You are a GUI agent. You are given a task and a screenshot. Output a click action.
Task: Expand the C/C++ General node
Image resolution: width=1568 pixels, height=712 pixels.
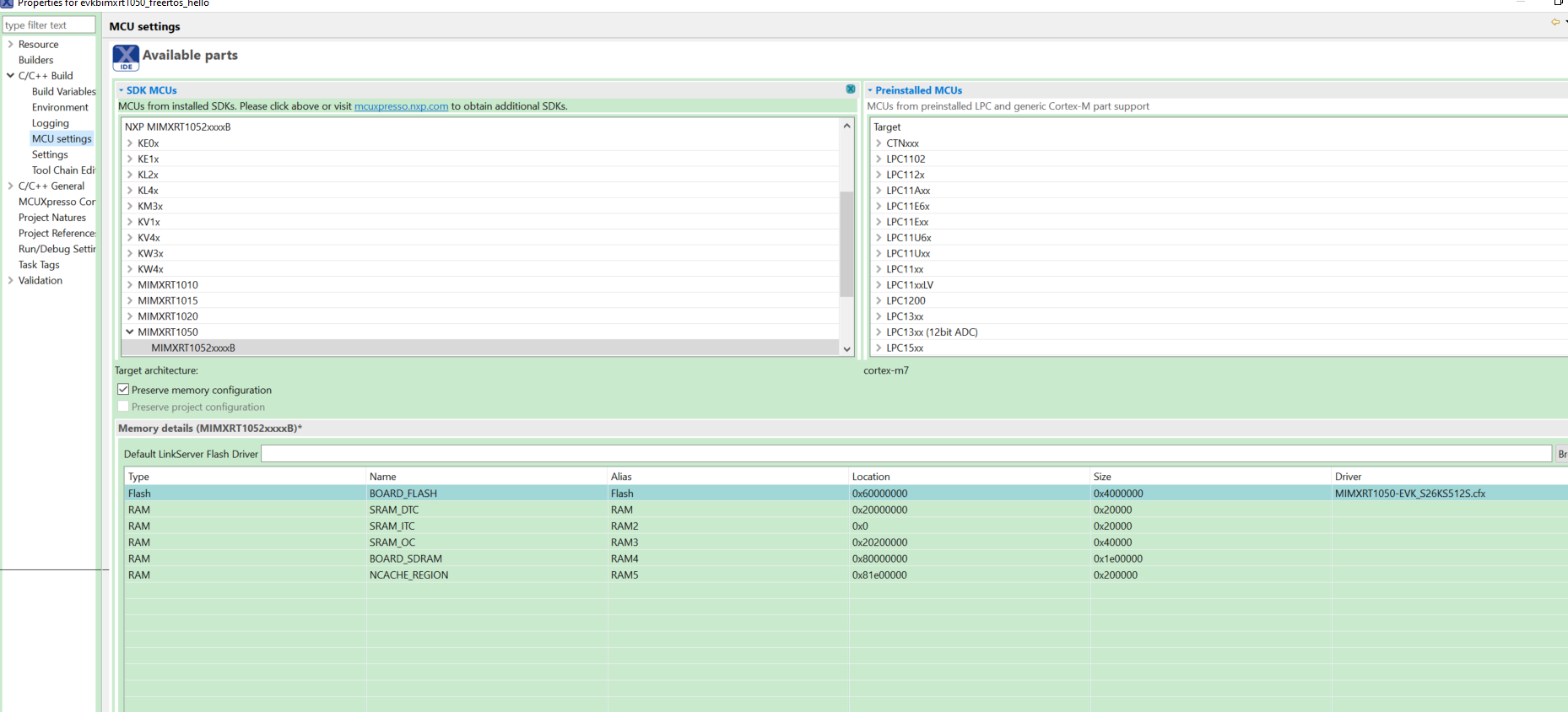tap(10, 186)
